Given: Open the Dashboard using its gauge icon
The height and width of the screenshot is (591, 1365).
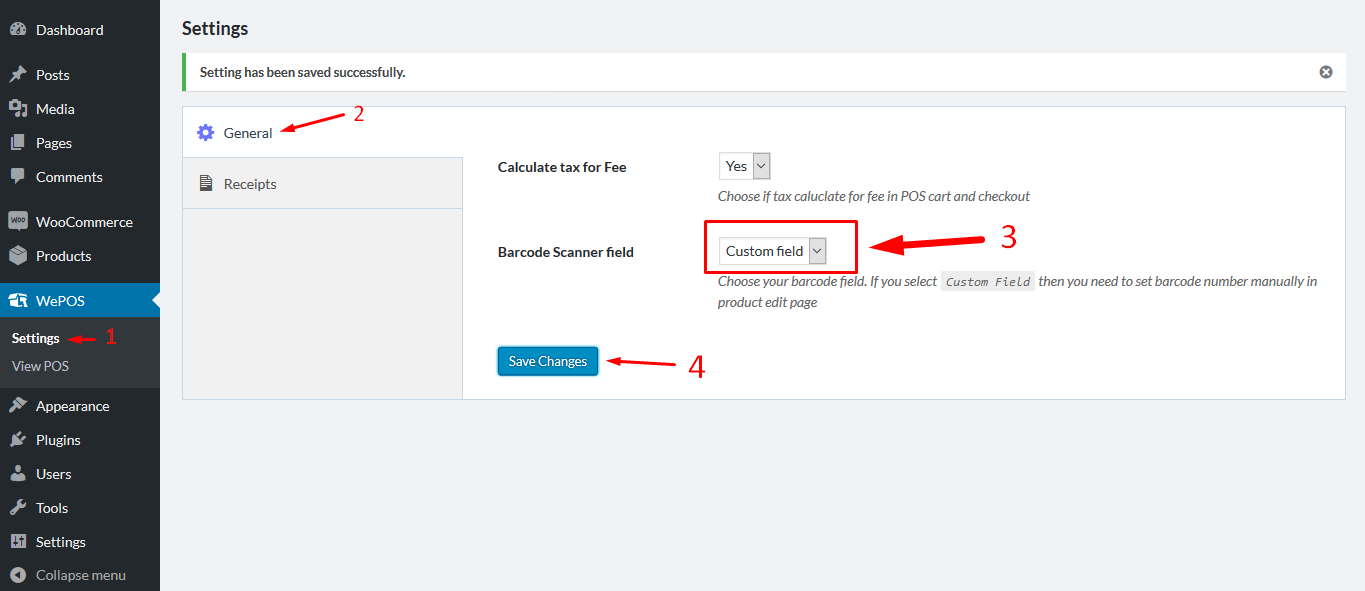Looking at the screenshot, I should tap(18, 29).
